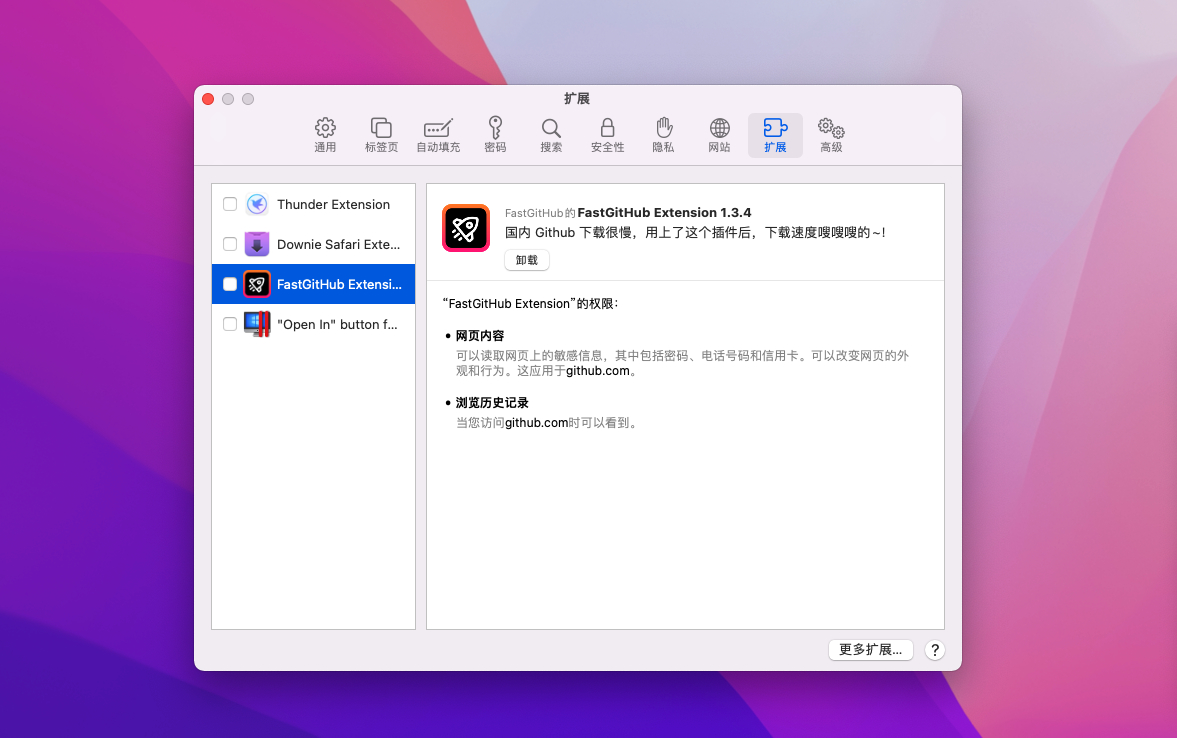Image resolution: width=1177 pixels, height=738 pixels.
Task: Switch to the 网站 (Websites) globe tab
Action: point(719,135)
